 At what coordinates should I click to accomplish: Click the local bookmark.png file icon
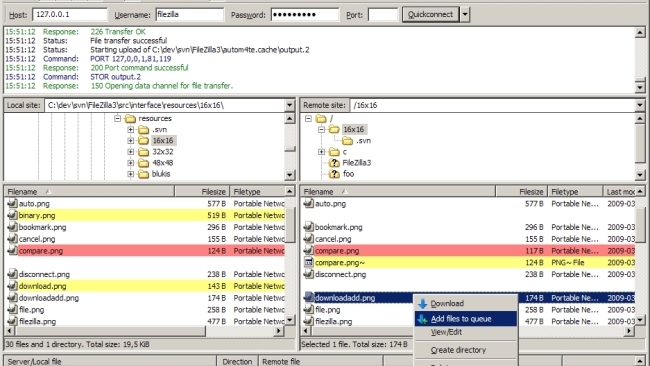12,227
